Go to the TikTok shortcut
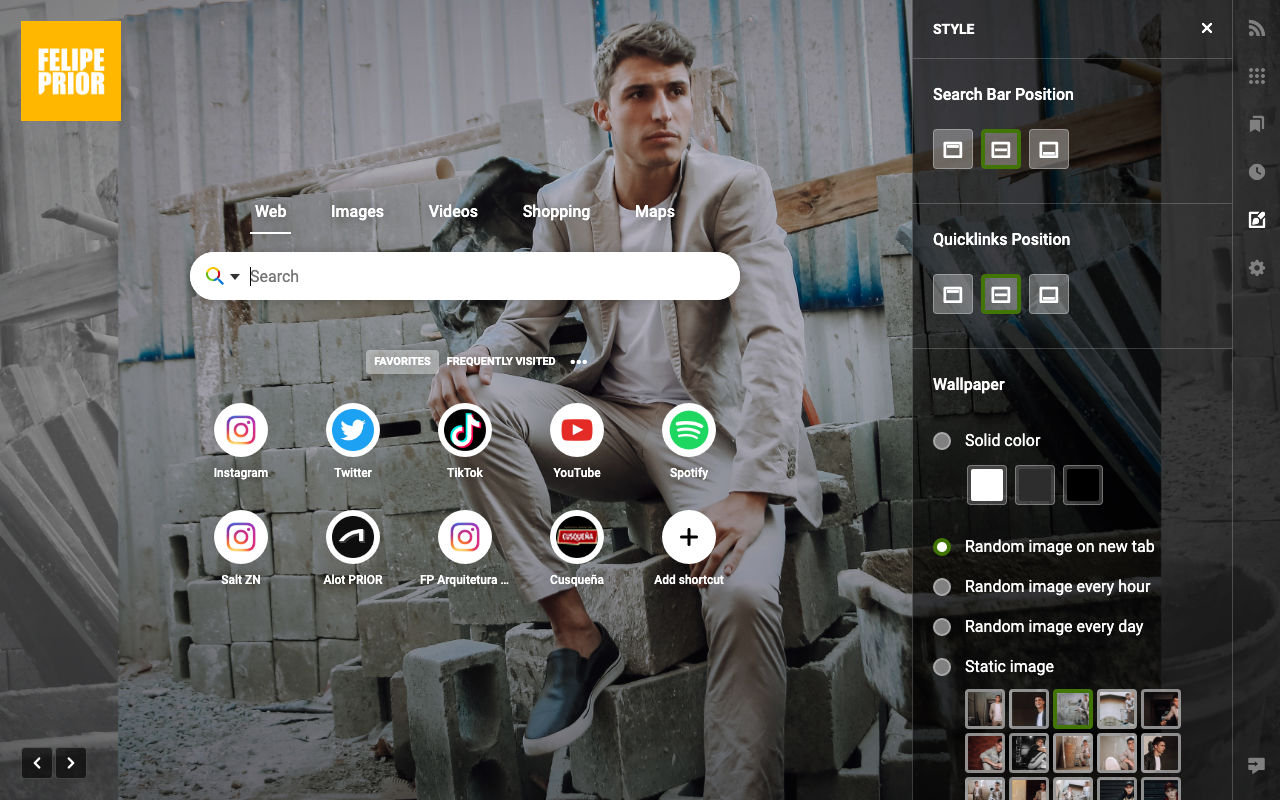This screenshot has height=800, width=1280. [x=465, y=430]
